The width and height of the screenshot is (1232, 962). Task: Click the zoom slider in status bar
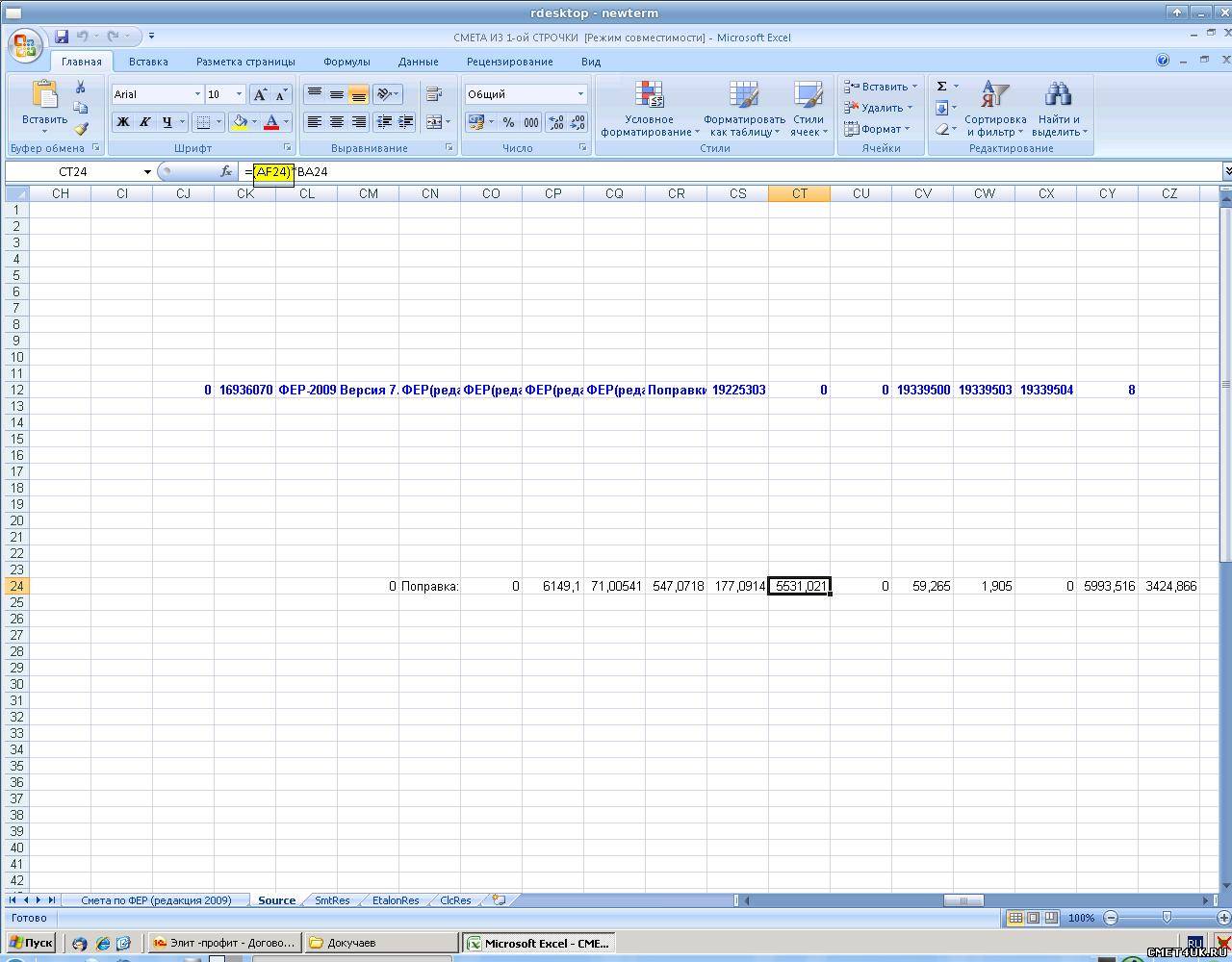coord(1167,918)
